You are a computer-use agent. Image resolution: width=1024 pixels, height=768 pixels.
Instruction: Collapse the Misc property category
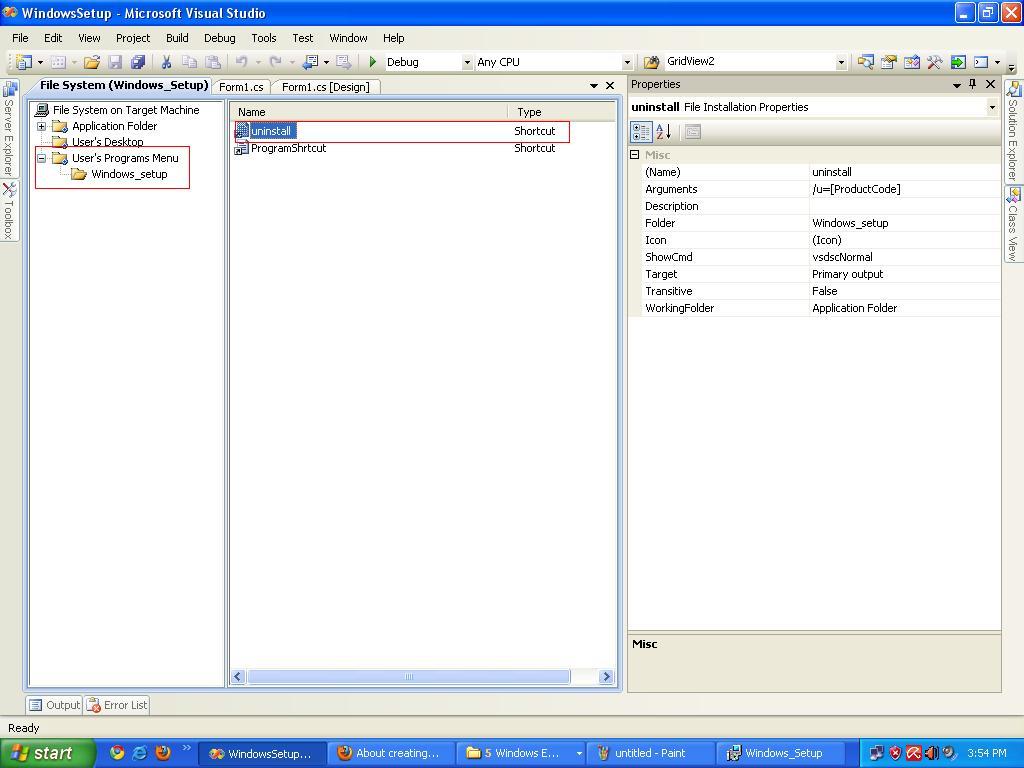(634, 155)
